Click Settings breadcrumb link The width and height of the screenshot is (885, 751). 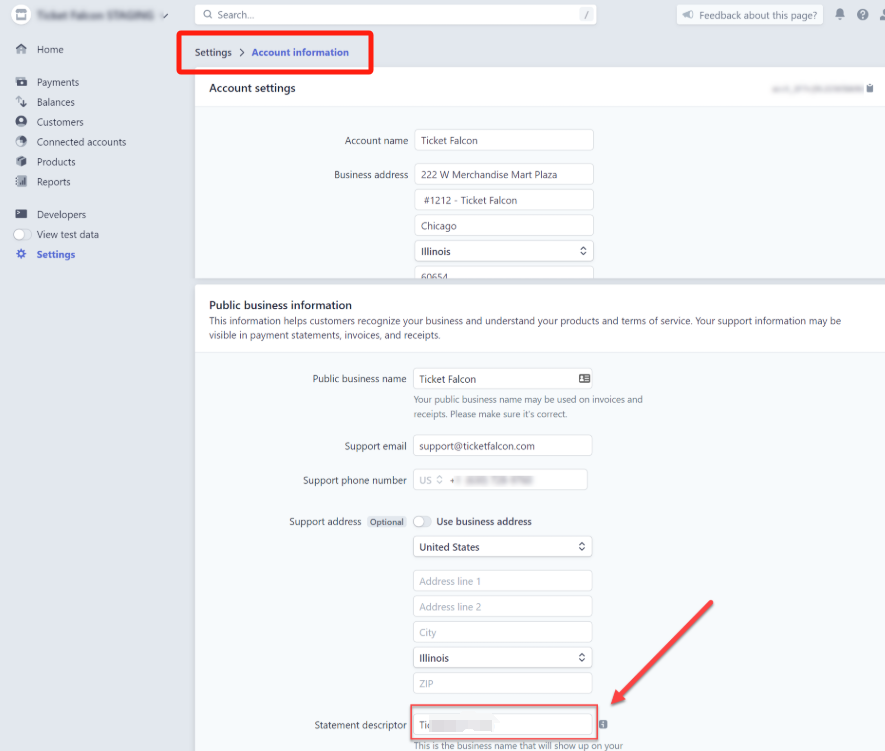tap(213, 52)
